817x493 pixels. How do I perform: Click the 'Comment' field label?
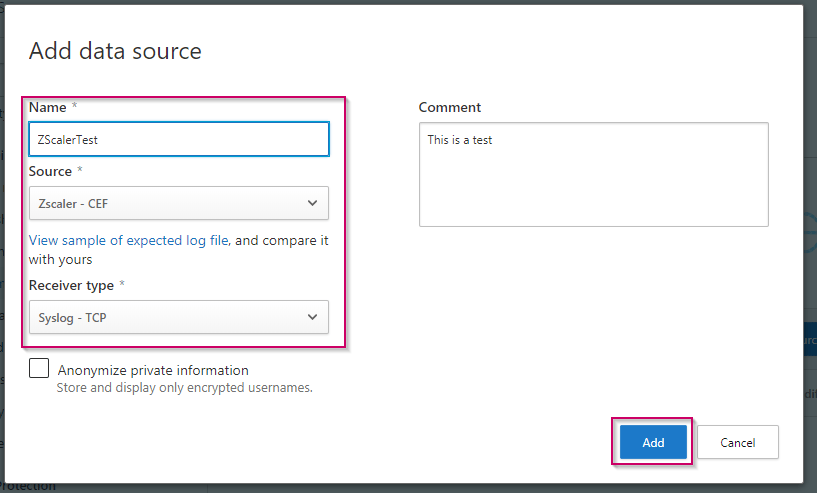(450, 107)
